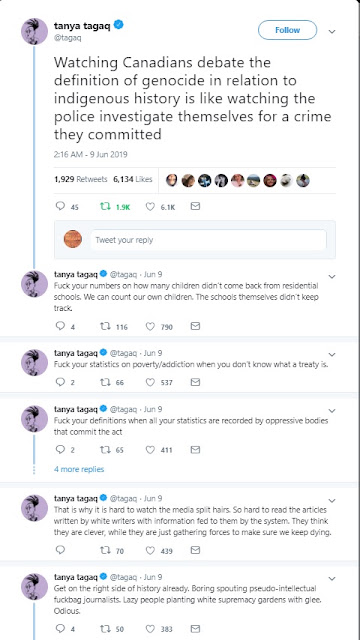Retweet the 'media split hairs' tweet with 70 retweets
Screen dimensions: 360x640
[105, 550]
